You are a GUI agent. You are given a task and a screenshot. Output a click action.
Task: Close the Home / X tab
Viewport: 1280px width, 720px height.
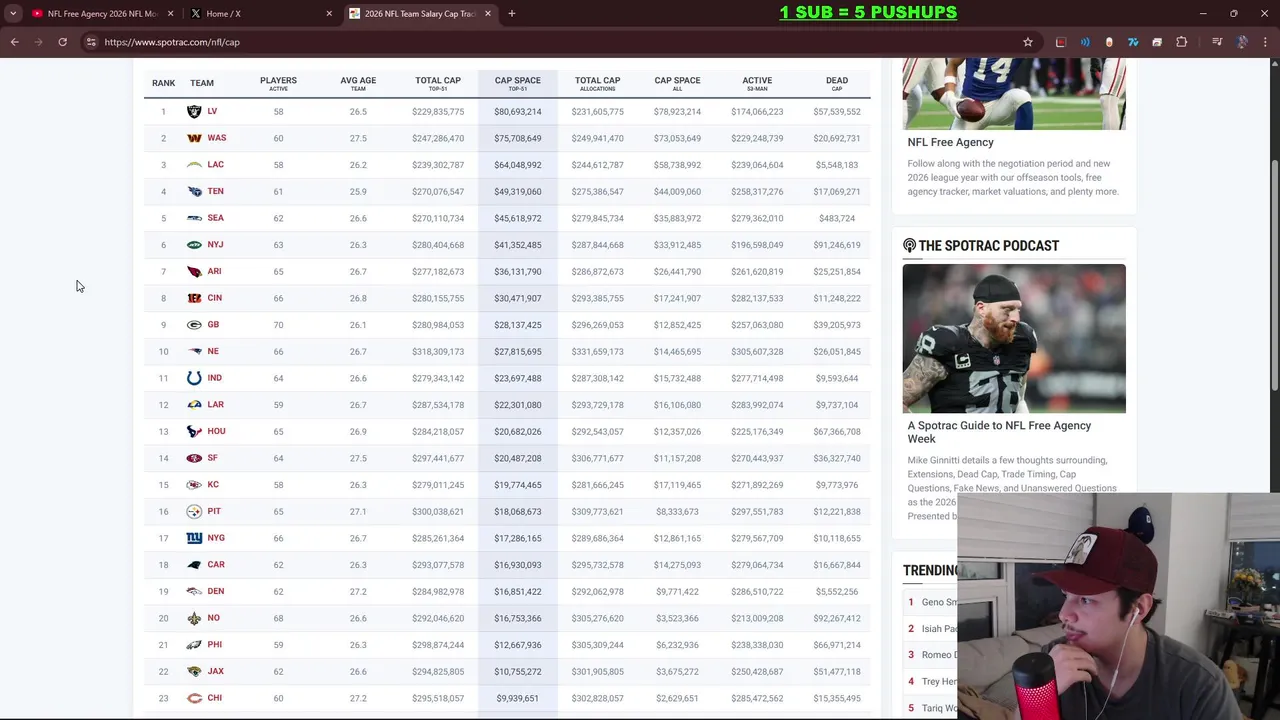[x=329, y=13]
